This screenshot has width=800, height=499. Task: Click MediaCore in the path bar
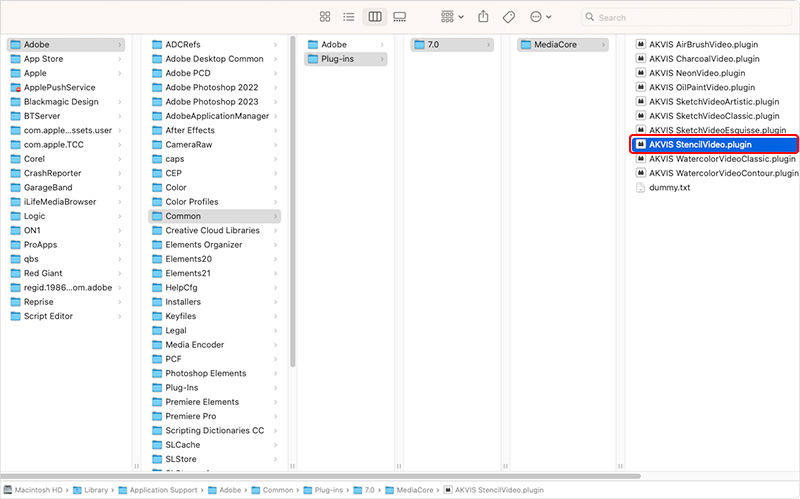pos(410,490)
